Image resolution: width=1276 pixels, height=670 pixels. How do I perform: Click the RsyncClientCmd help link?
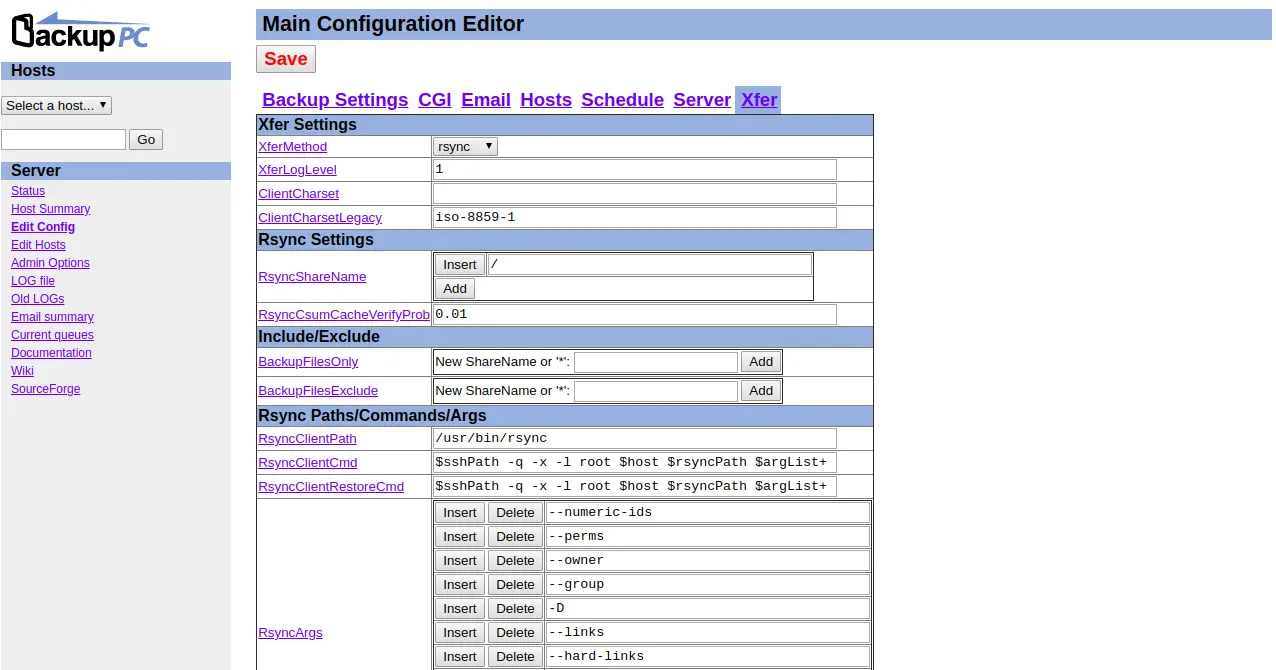[308, 463]
